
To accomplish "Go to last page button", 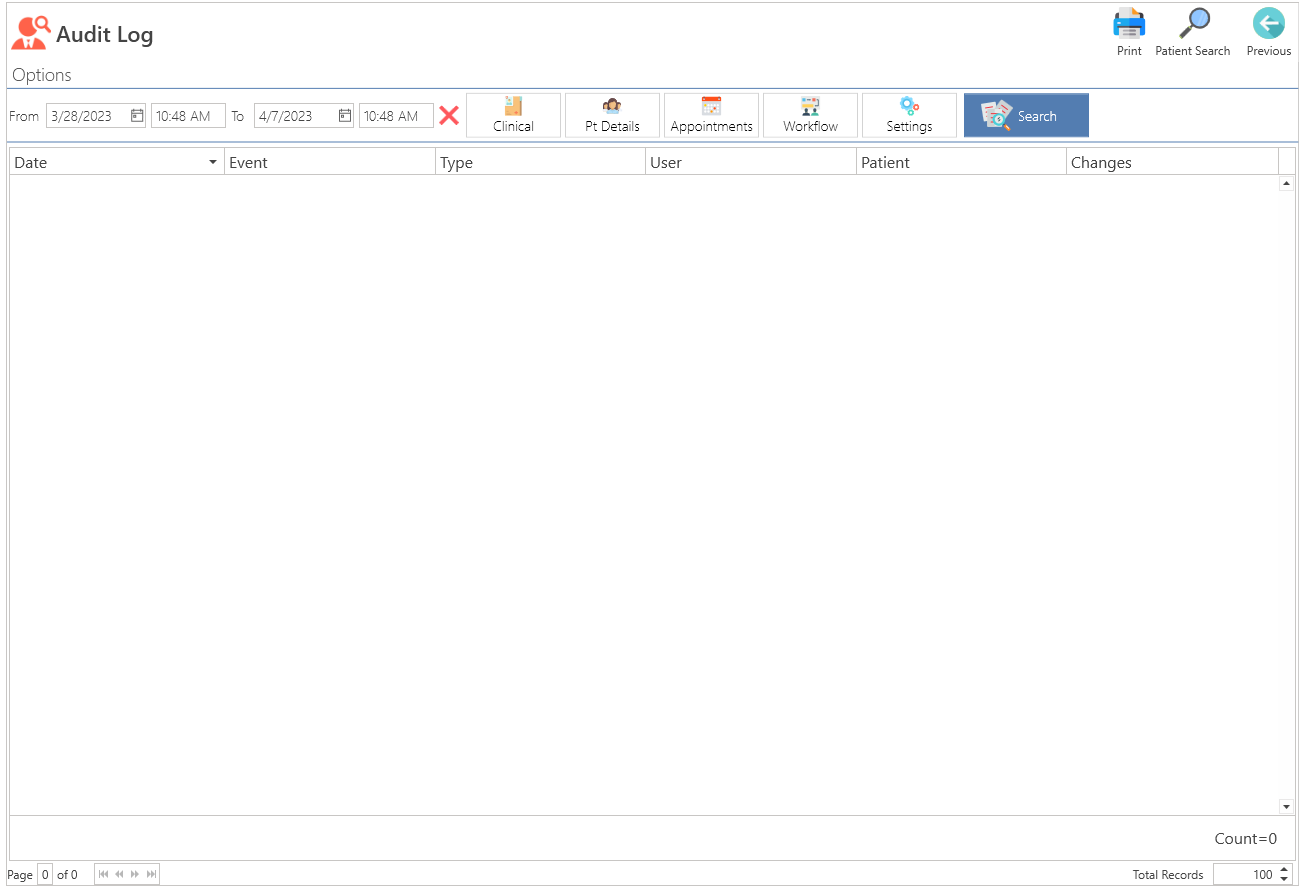I will (151, 875).
